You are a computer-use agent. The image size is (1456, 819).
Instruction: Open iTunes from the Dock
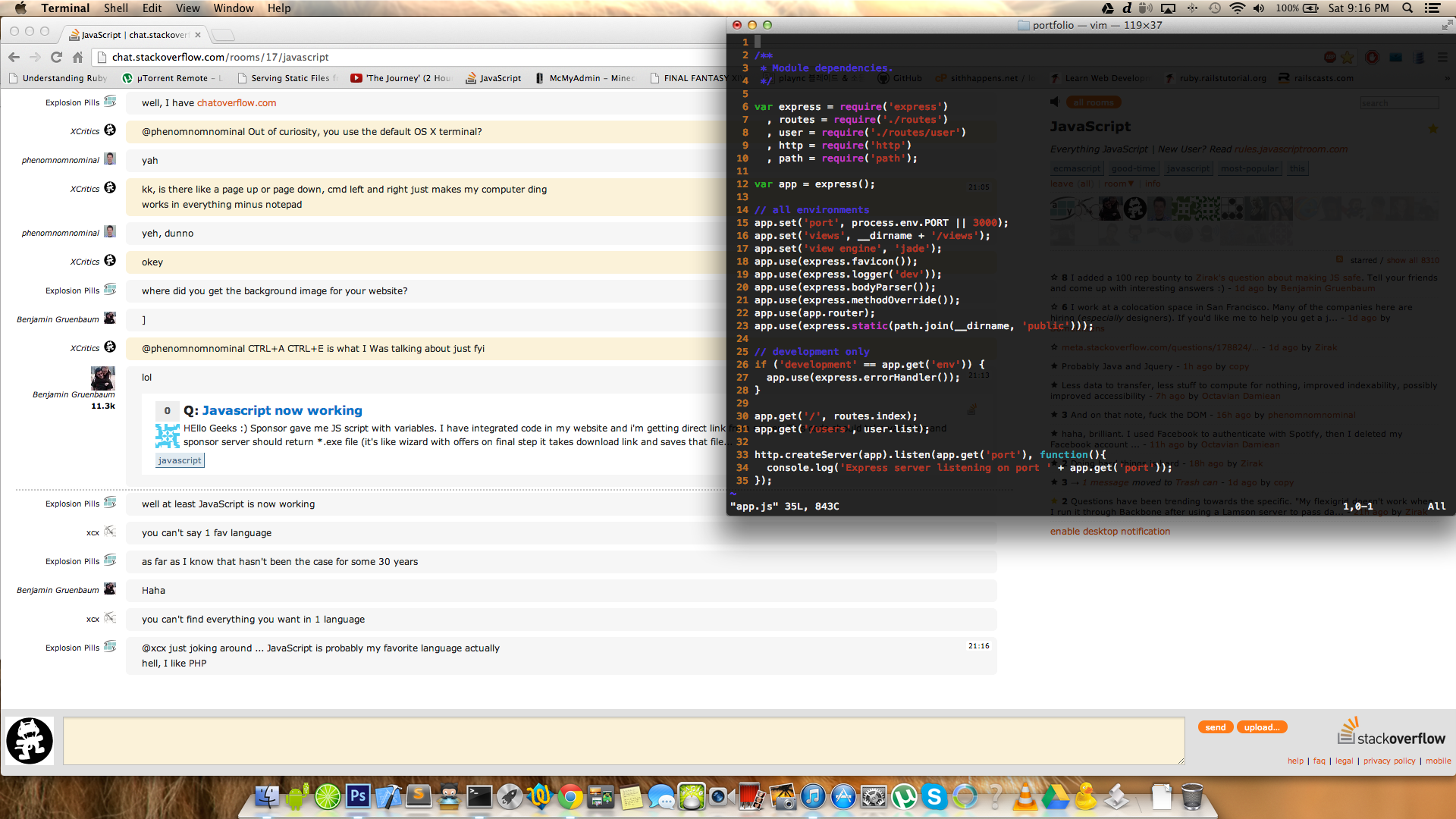coord(813,796)
